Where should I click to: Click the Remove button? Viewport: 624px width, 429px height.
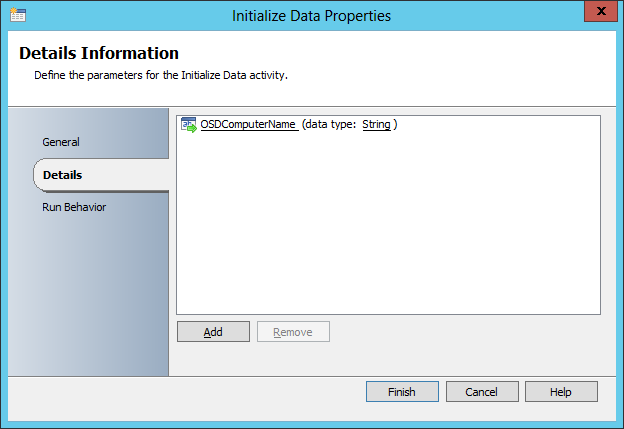click(x=293, y=332)
